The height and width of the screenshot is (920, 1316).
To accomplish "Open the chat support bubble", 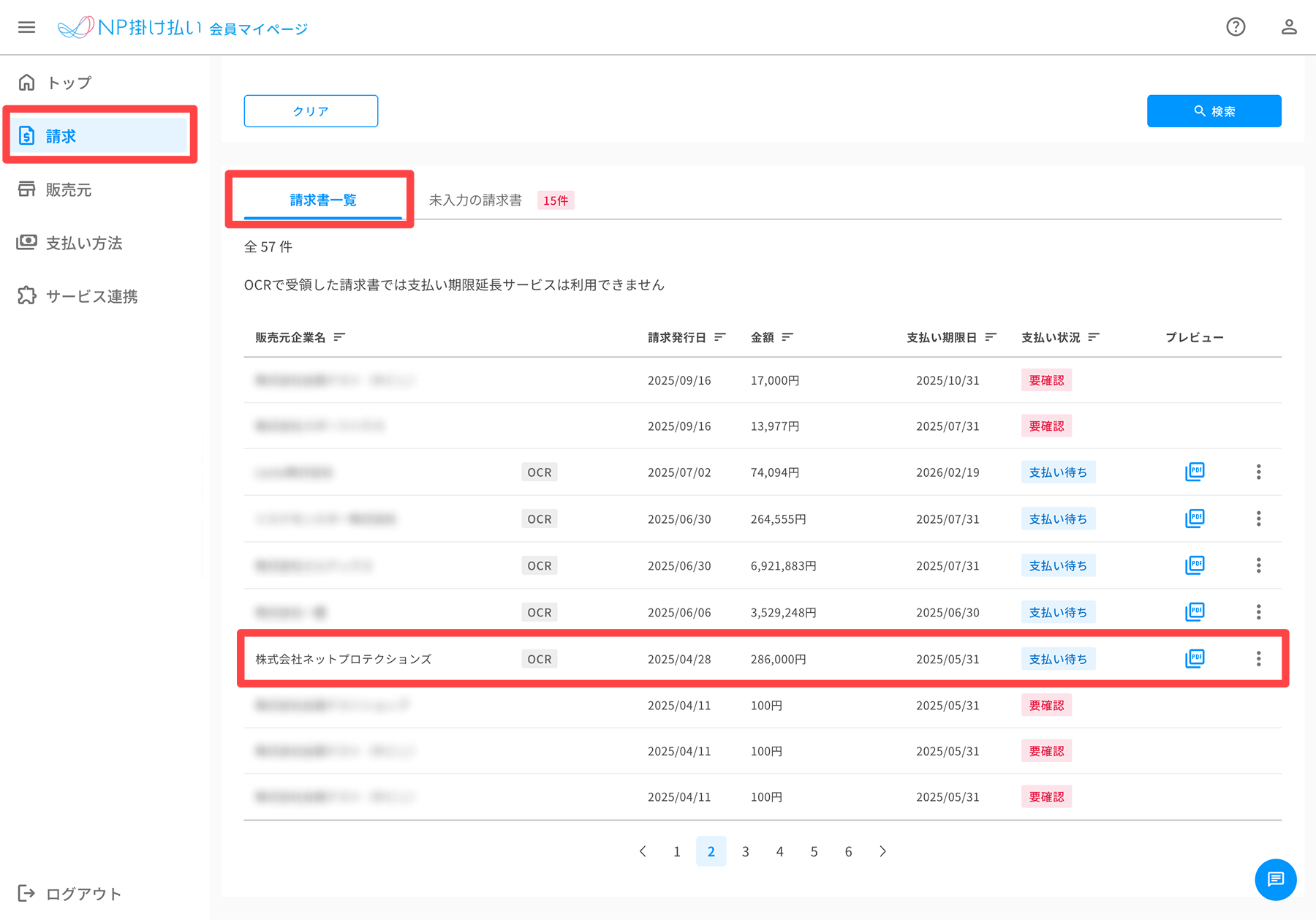I will (x=1275, y=879).
